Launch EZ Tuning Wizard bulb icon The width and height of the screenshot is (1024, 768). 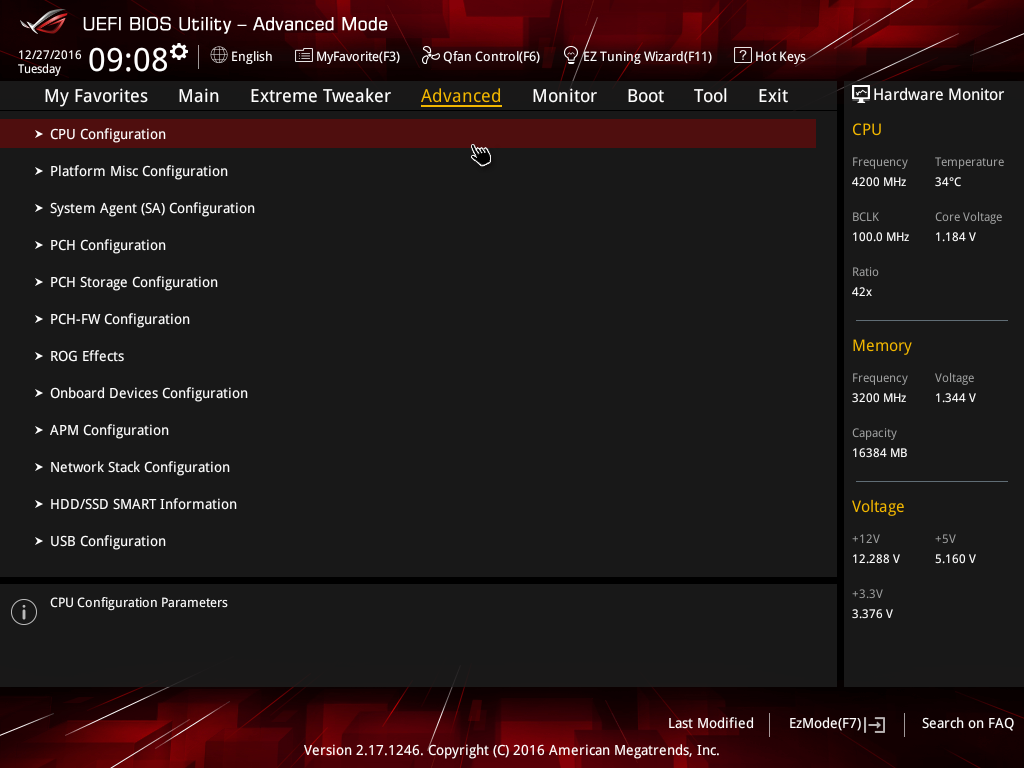pyautogui.click(x=570, y=56)
